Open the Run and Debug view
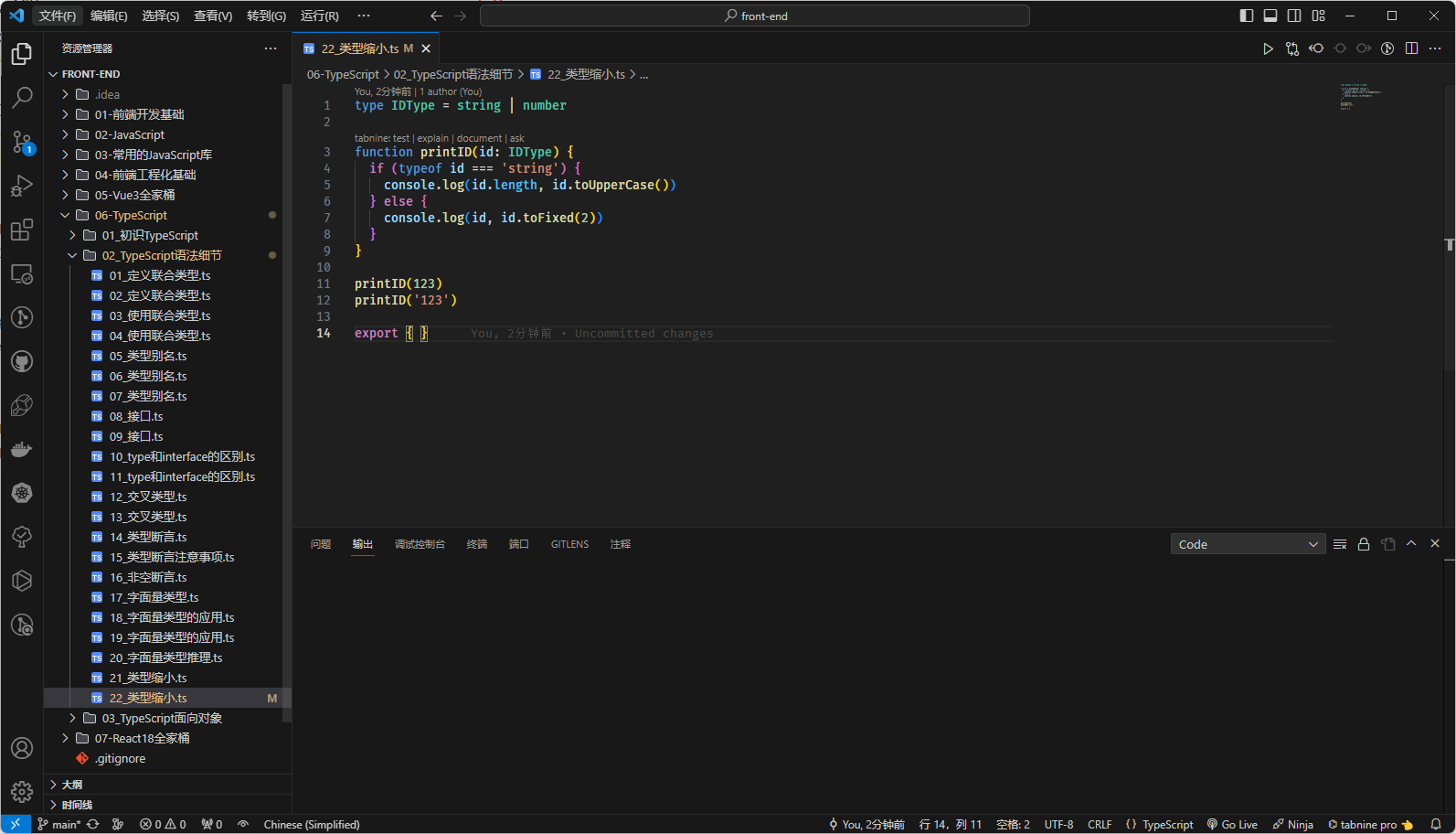This screenshot has height=834, width=1456. point(22,186)
